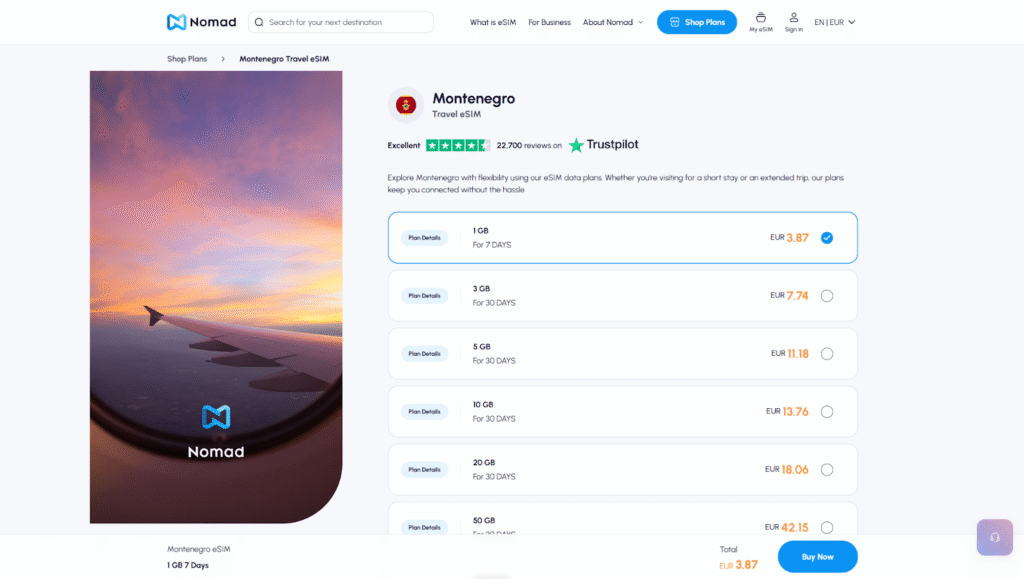Click the search magnifier icon
Viewport: 1024px width, 579px height.
tap(259, 21)
